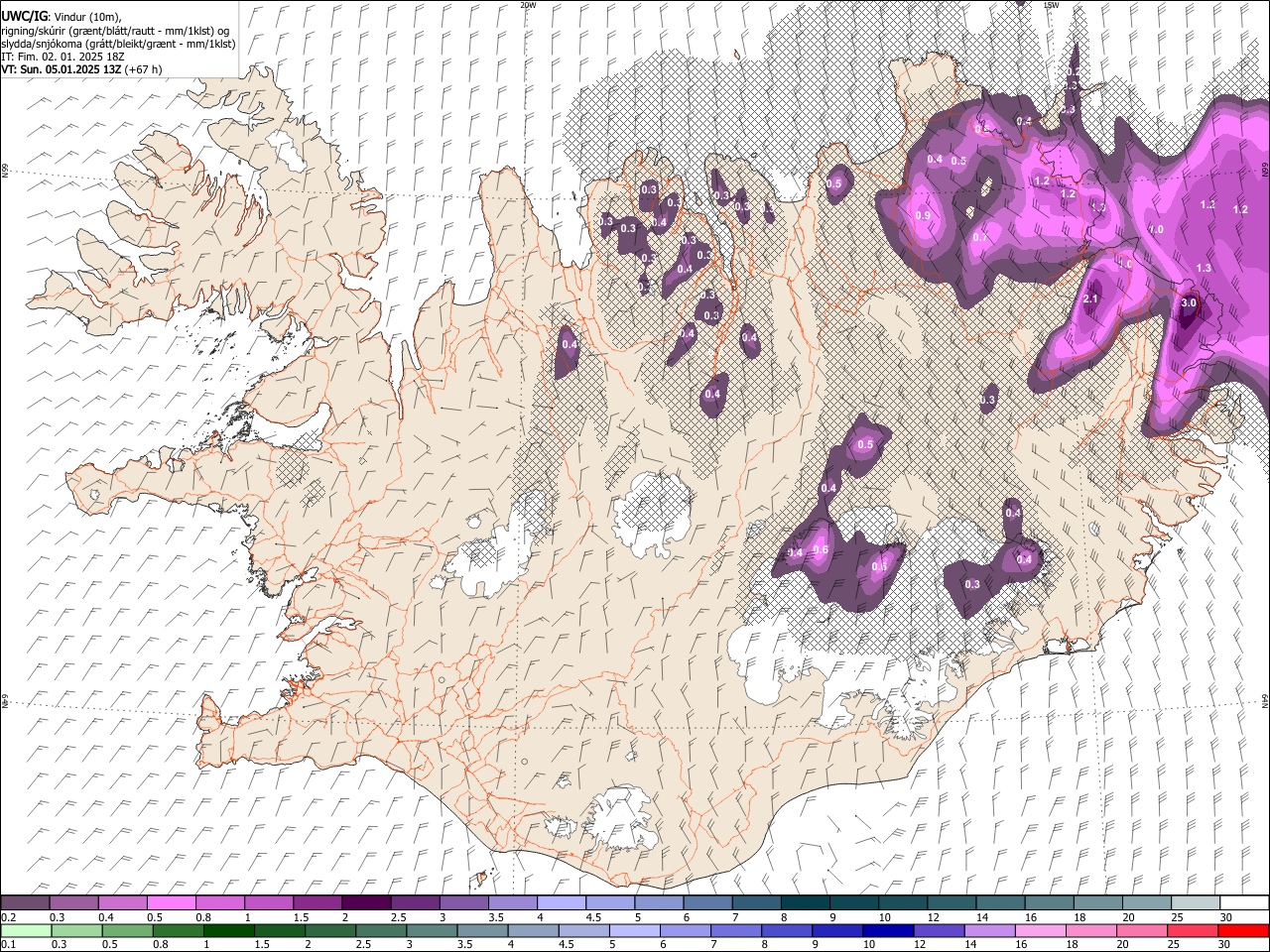
Task: Select the bright red bottom-row swatch labeled 30
Action: click(1244, 931)
